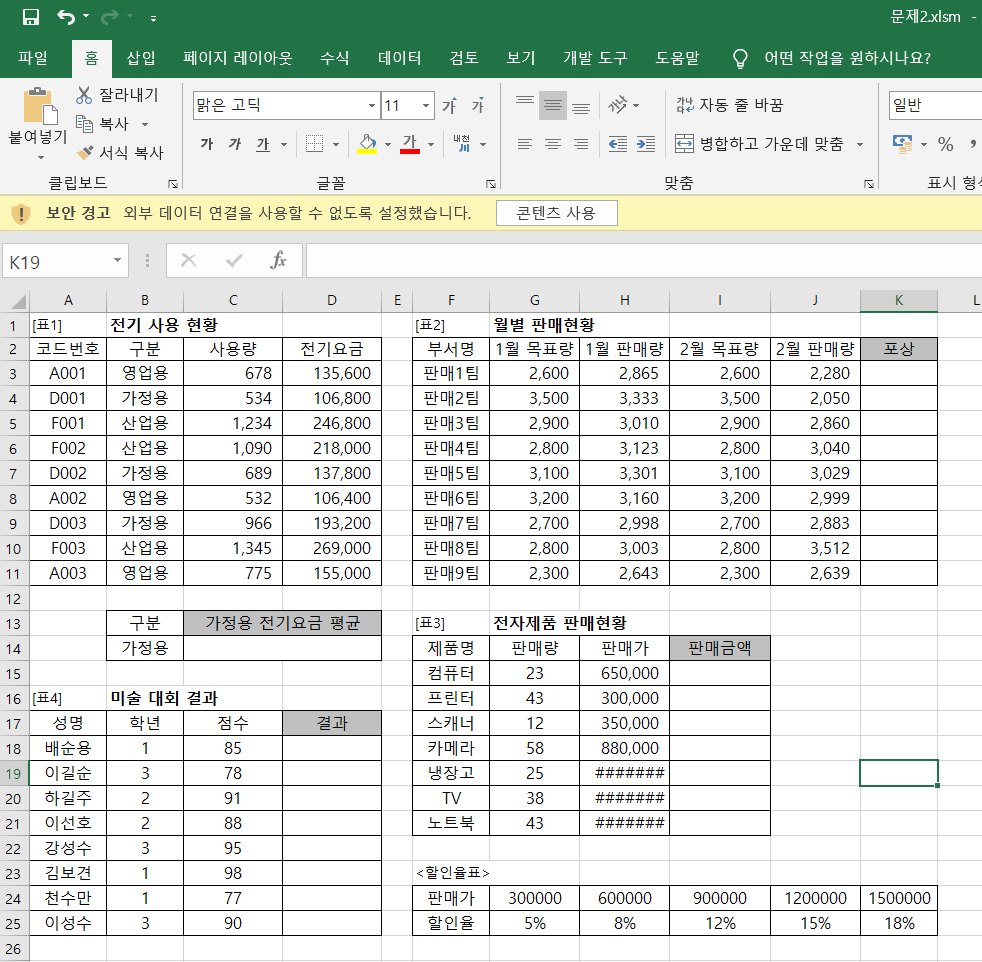The height and width of the screenshot is (962, 982).
Task: Click the formula bar Cancel X icon
Action: (189, 260)
